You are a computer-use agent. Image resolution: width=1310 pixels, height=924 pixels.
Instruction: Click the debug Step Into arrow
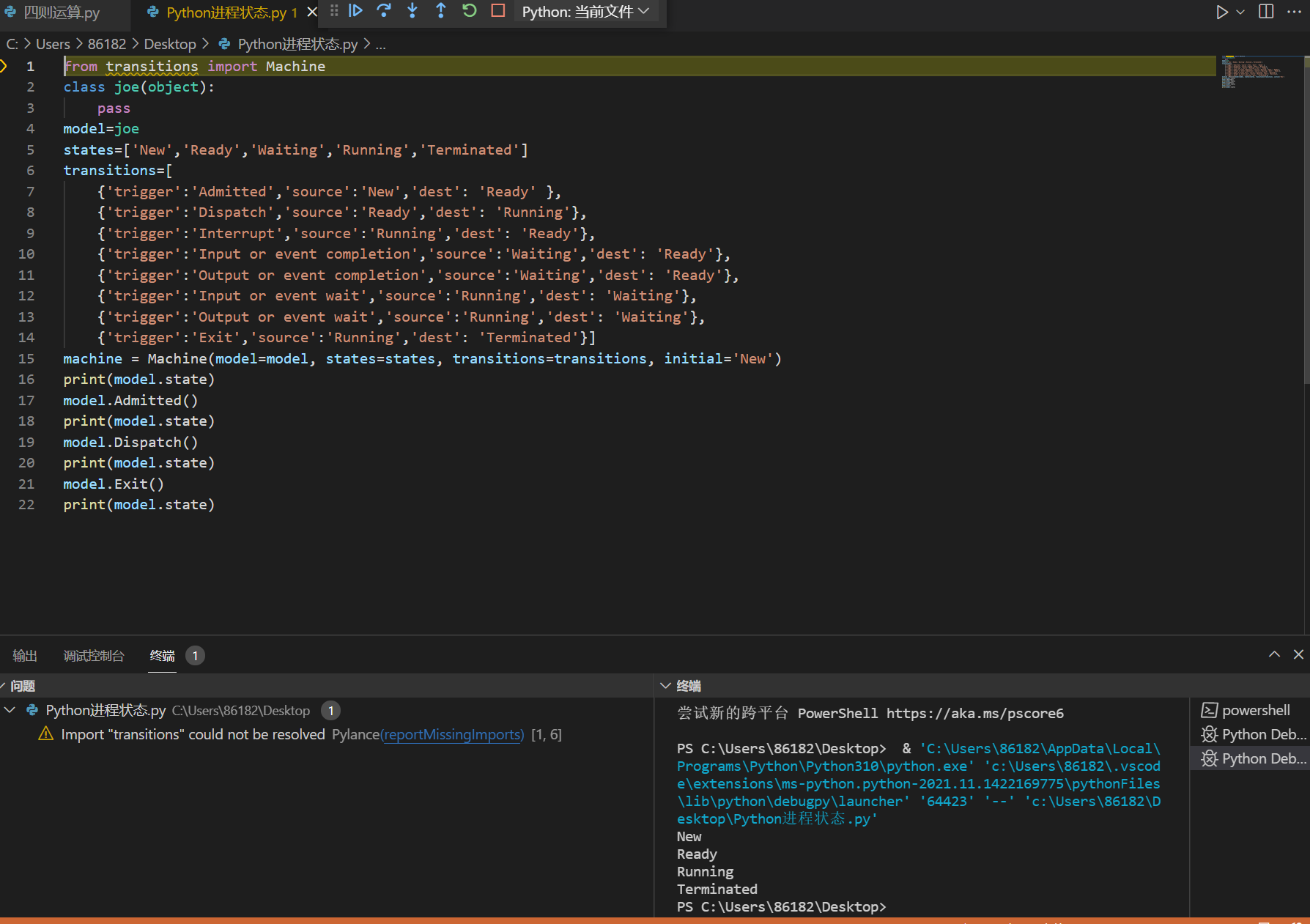click(x=412, y=11)
